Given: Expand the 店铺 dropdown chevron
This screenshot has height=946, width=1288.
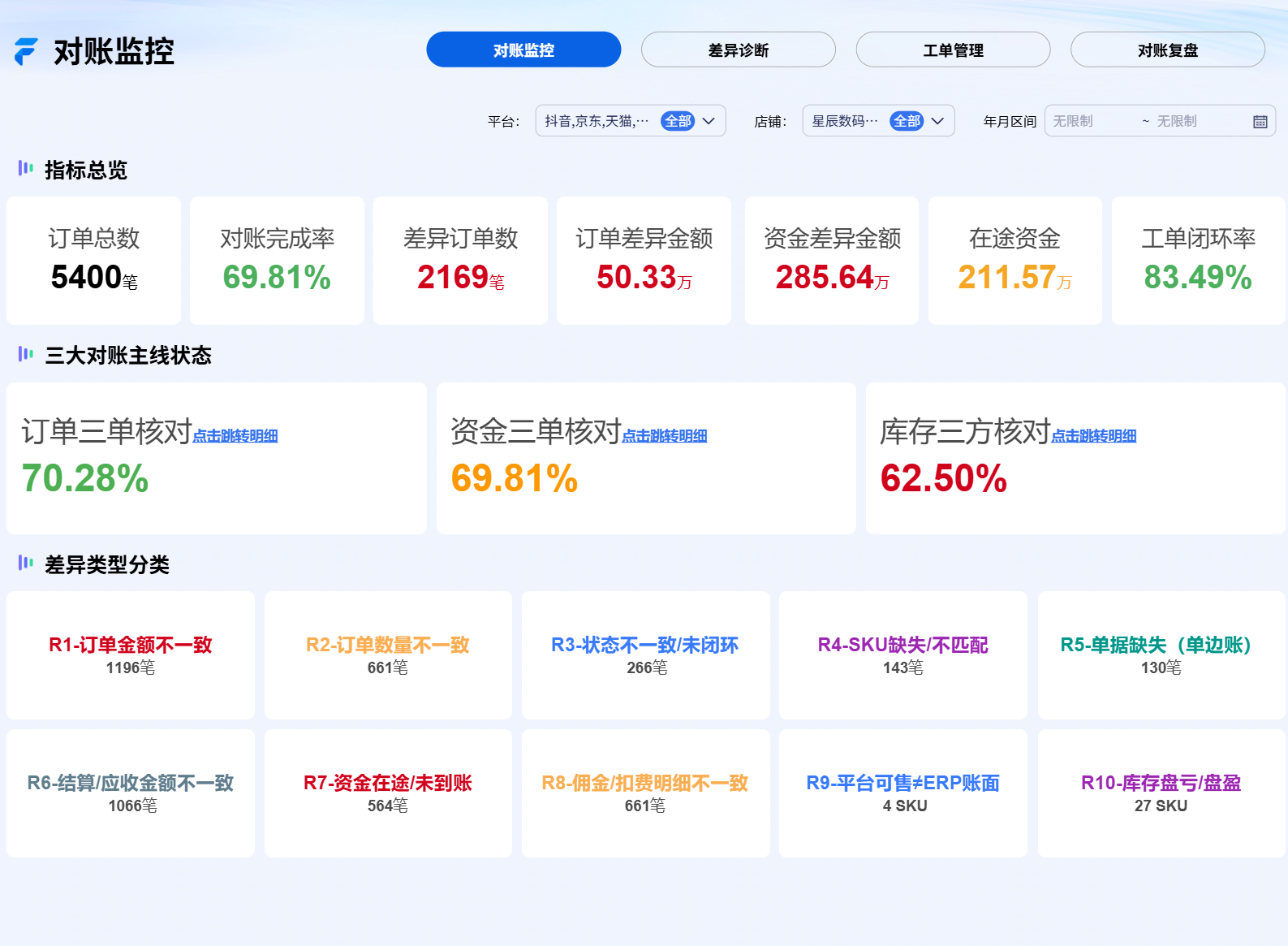Looking at the screenshot, I should click(937, 121).
